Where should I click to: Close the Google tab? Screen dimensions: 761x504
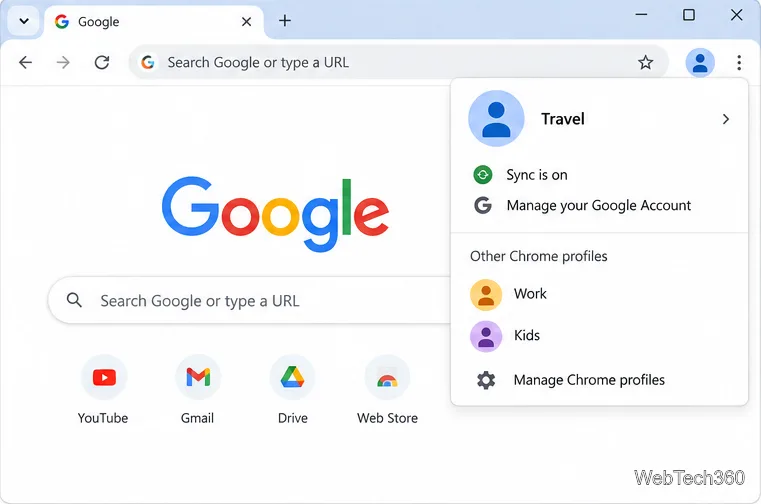pyautogui.click(x=246, y=21)
